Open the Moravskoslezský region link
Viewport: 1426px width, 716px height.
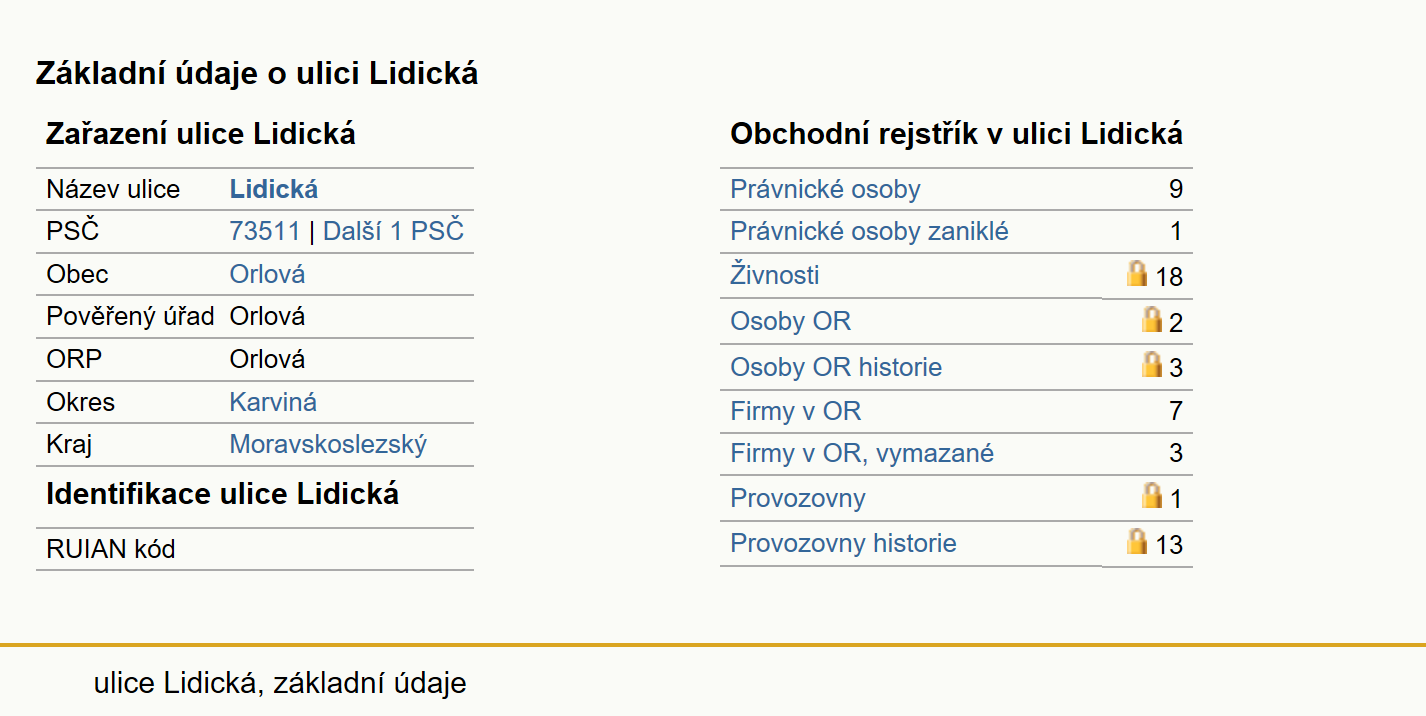point(328,444)
